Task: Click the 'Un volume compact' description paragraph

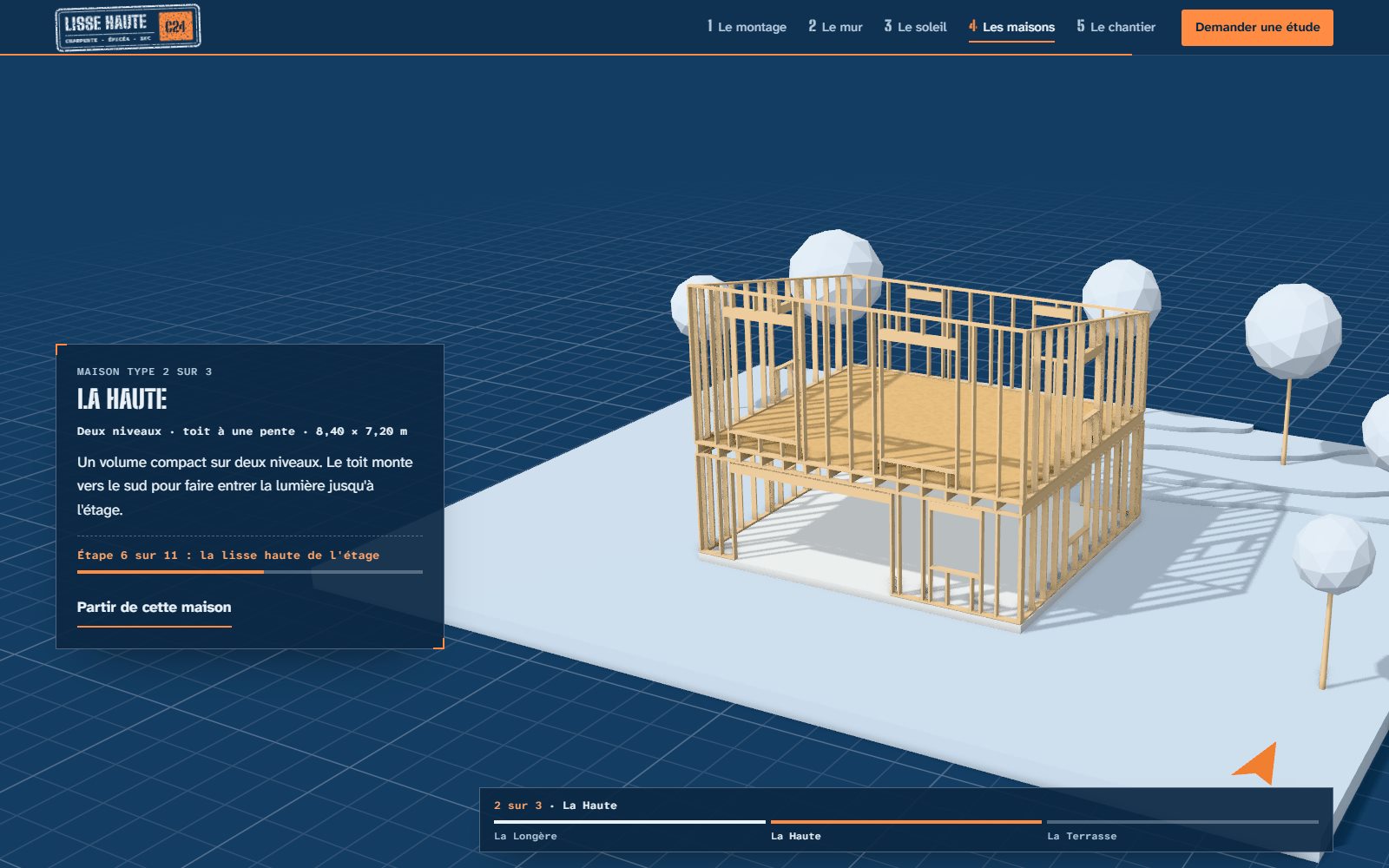Action: click(x=246, y=486)
